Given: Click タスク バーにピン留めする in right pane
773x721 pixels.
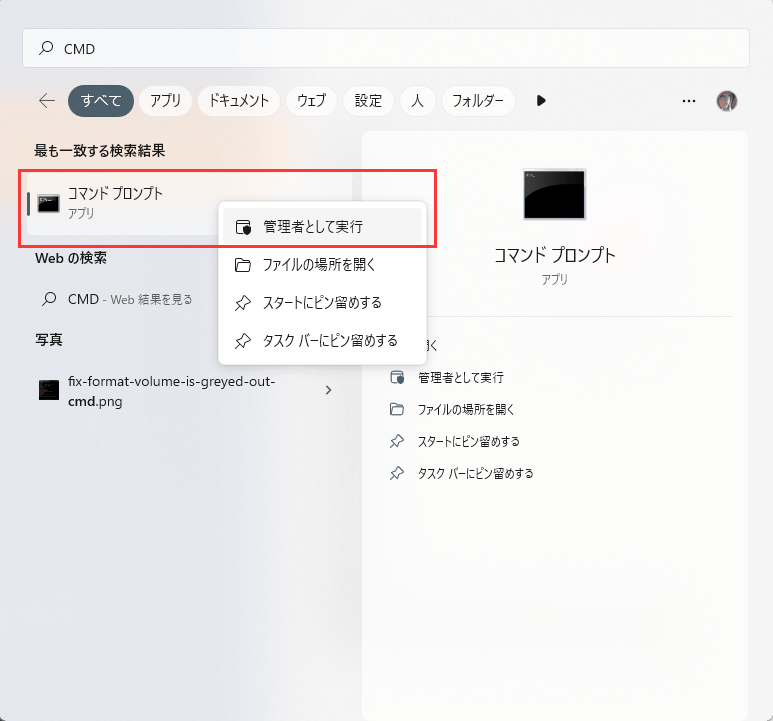Looking at the screenshot, I should 475,473.
